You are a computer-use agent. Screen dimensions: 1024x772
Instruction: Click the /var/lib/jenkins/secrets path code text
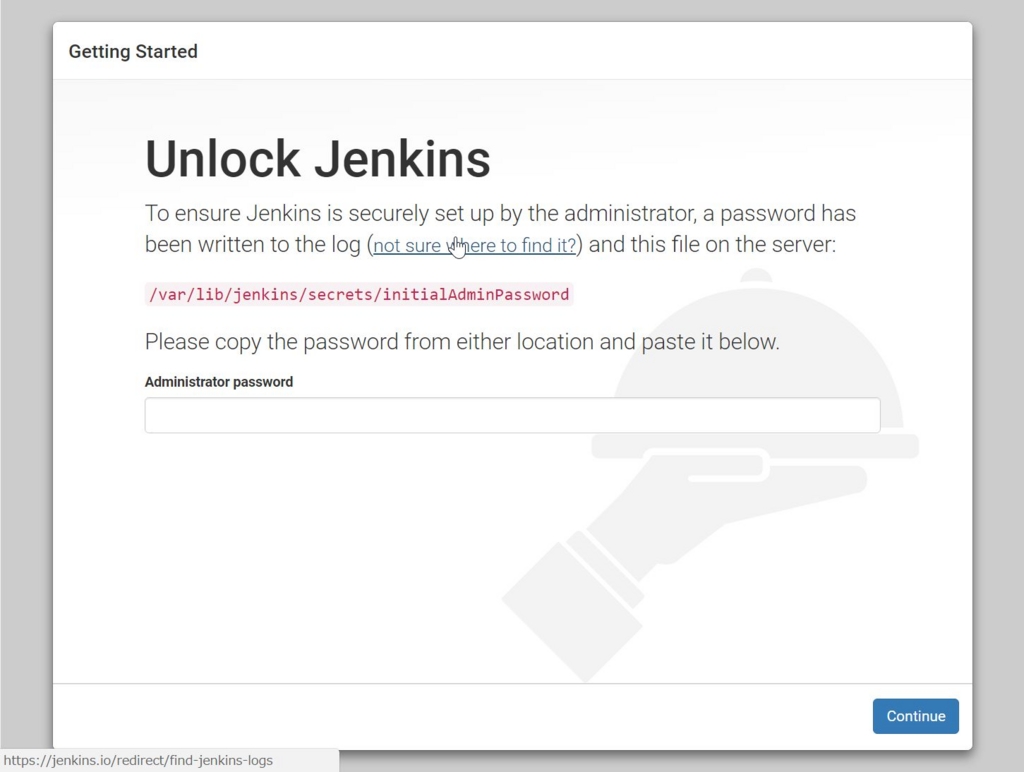(359, 295)
